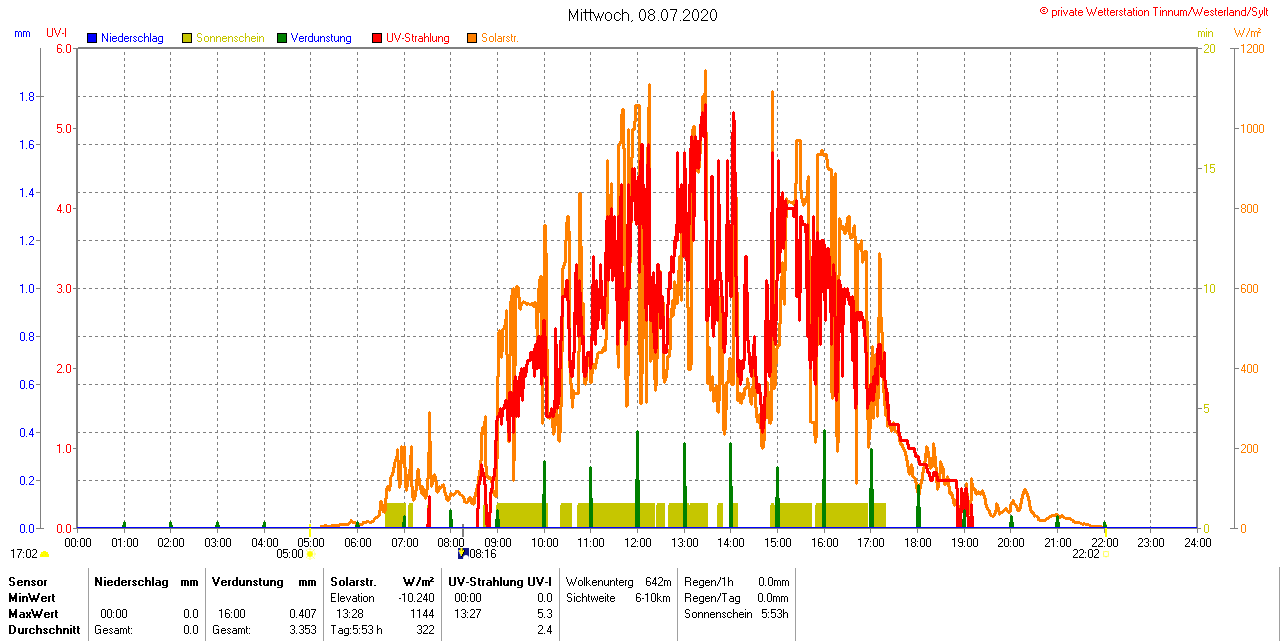1280x641 pixels.
Task: Click the blue mm axis unit label
Action: (x=23, y=33)
